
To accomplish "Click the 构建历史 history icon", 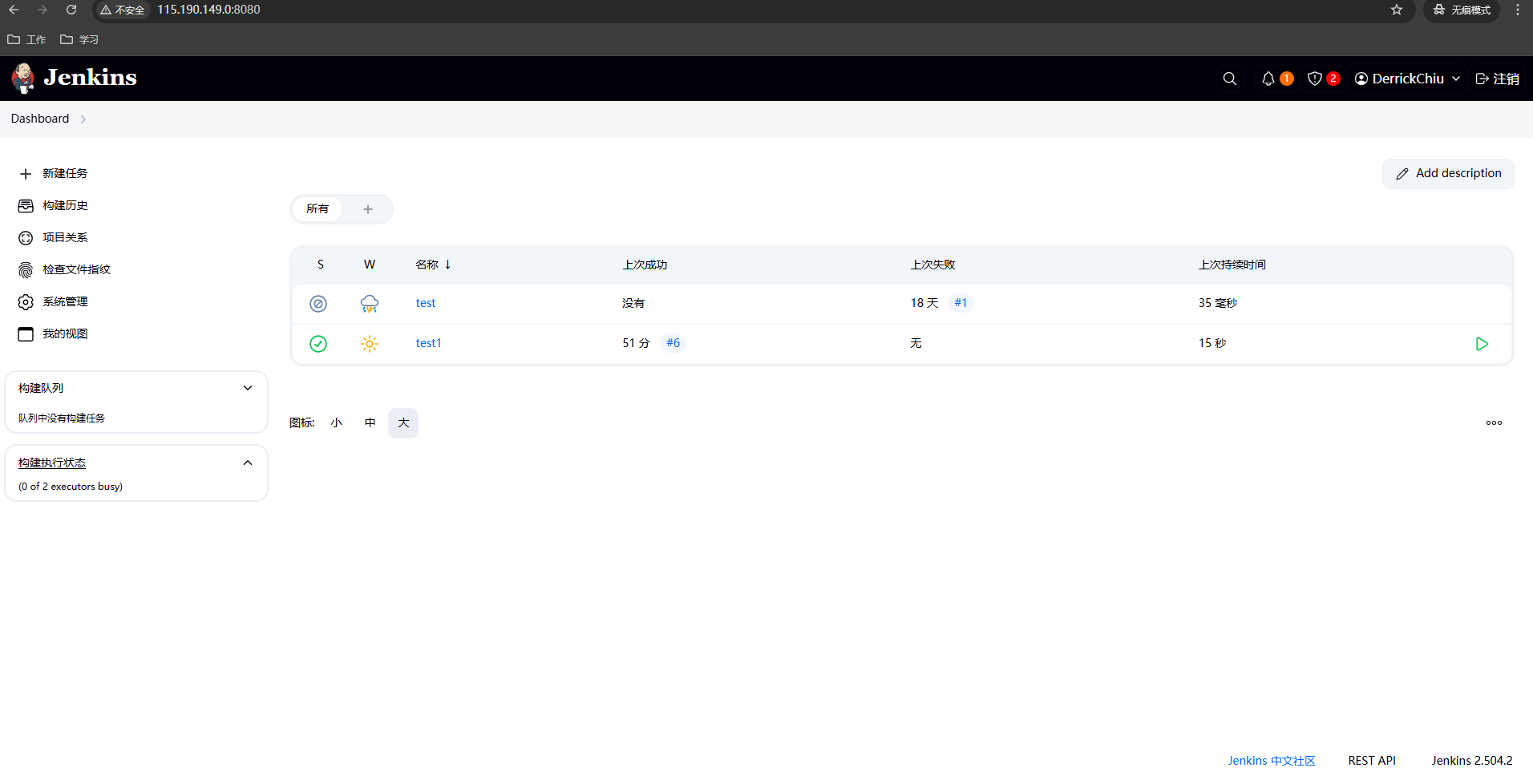I will click(x=26, y=206).
